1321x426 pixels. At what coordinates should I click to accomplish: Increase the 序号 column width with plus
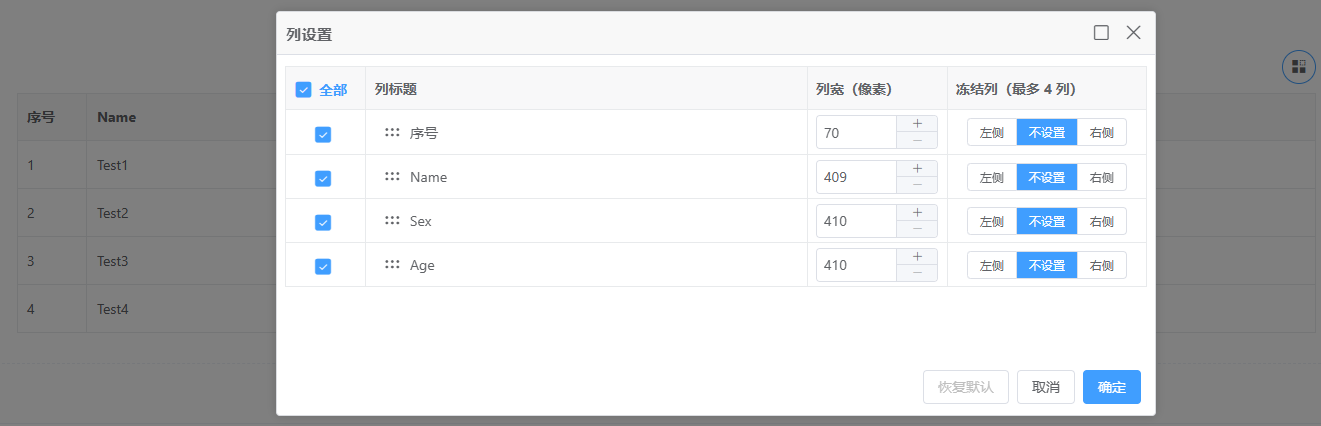(917, 124)
